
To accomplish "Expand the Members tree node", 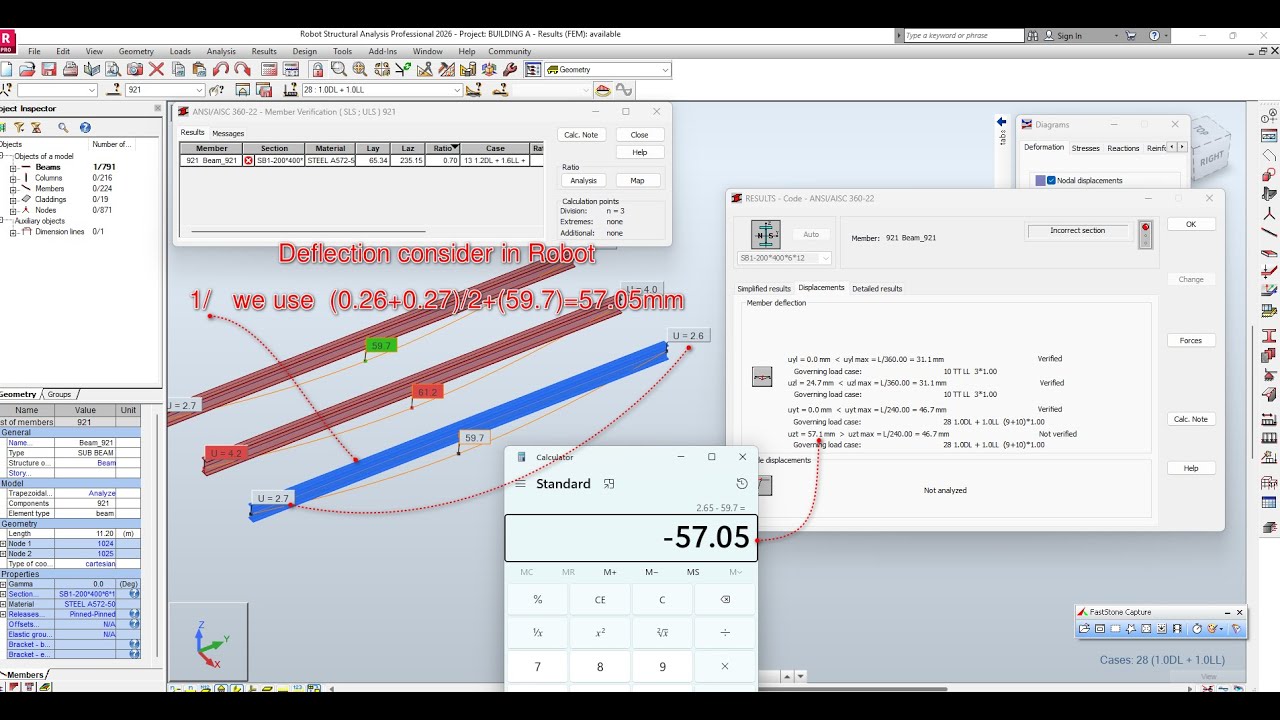I will point(13,189).
